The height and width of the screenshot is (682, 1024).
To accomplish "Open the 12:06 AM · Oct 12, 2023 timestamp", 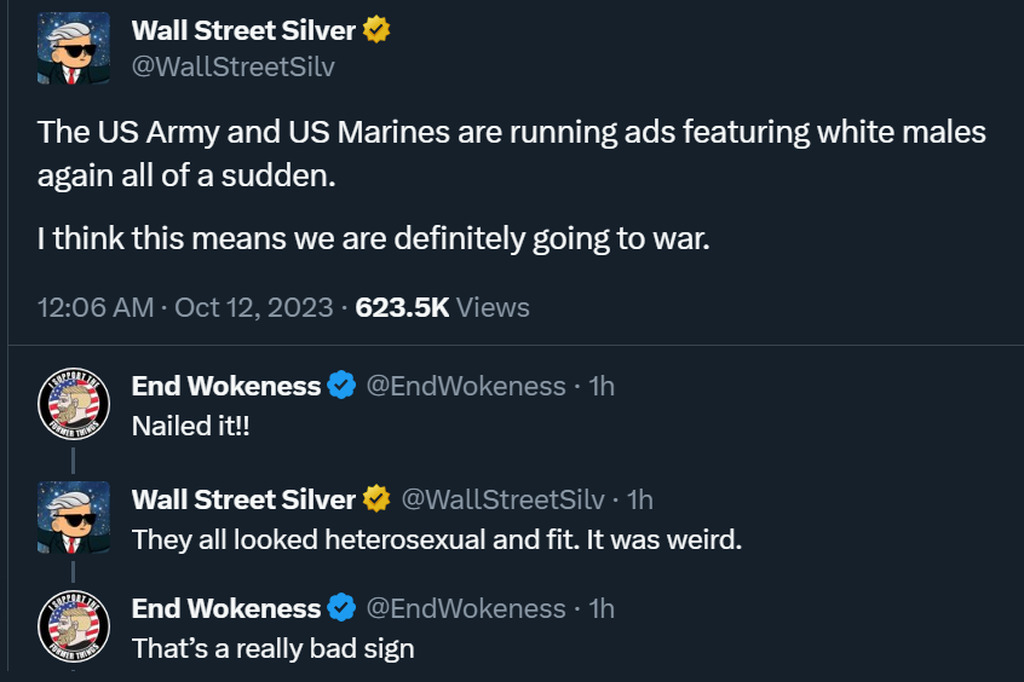I will [x=185, y=307].
